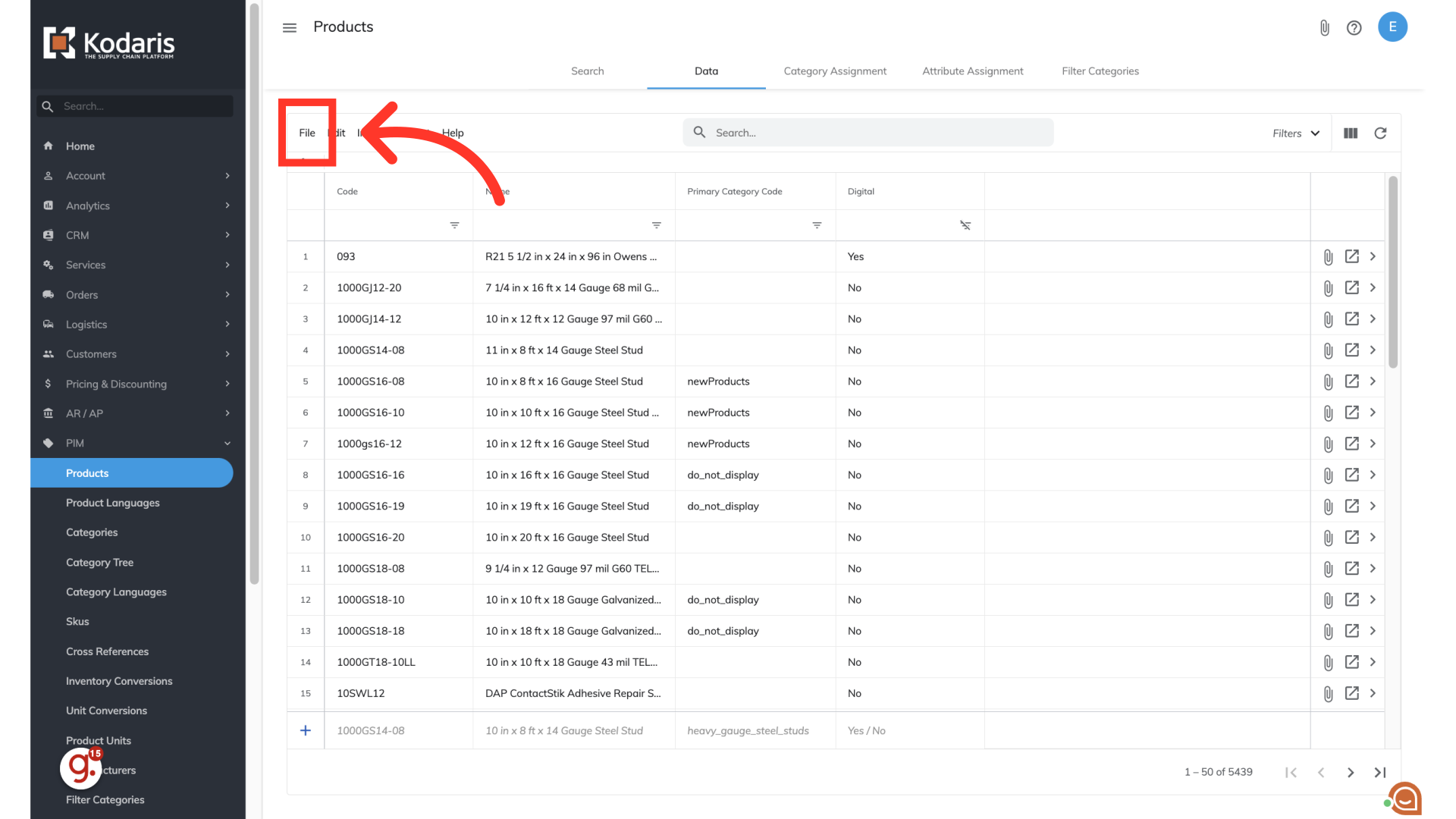Click the hamburger menu icon
Image resolution: width=1456 pixels, height=819 pixels.
tap(289, 28)
